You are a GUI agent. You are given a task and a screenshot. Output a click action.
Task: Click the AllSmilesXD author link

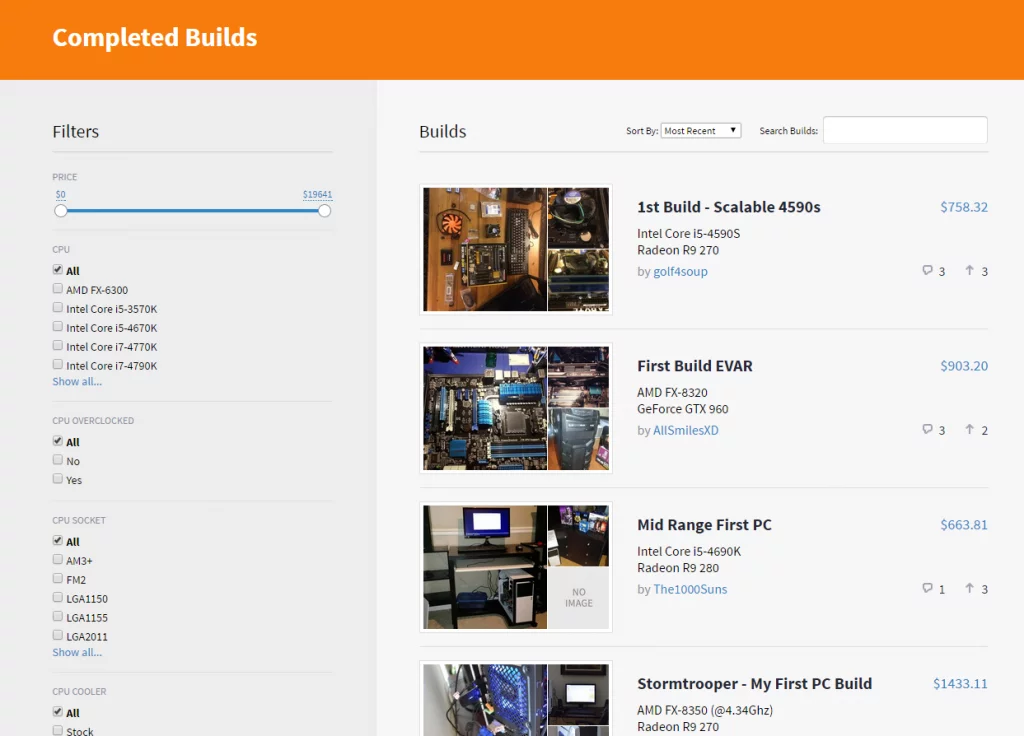point(685,431)
